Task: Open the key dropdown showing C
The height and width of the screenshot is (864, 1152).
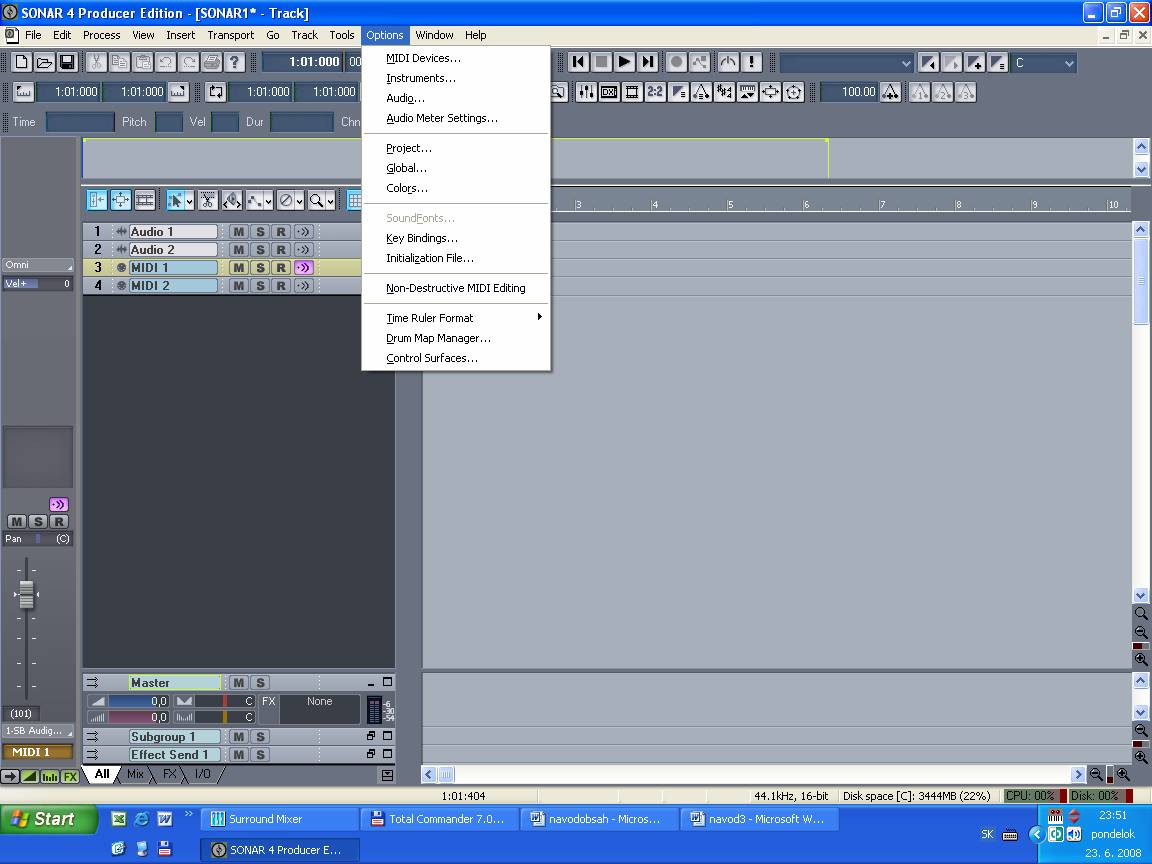Action: (x=1069, y=63)
